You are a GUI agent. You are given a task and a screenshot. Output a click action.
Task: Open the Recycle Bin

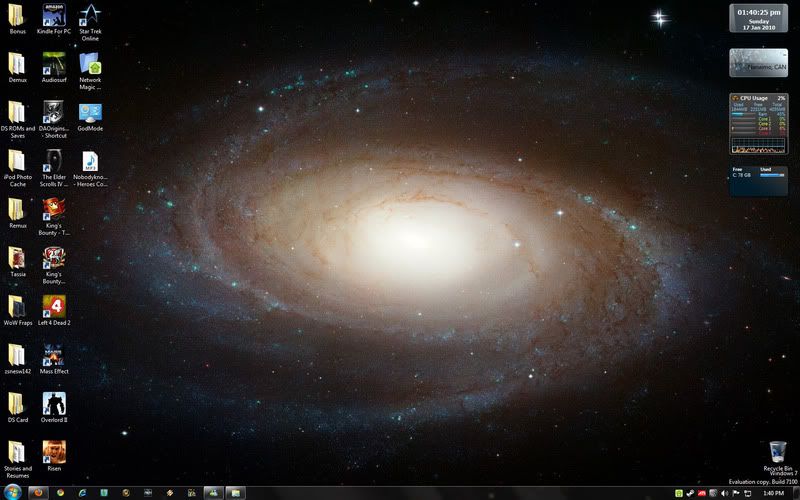(x=778, y=452)
